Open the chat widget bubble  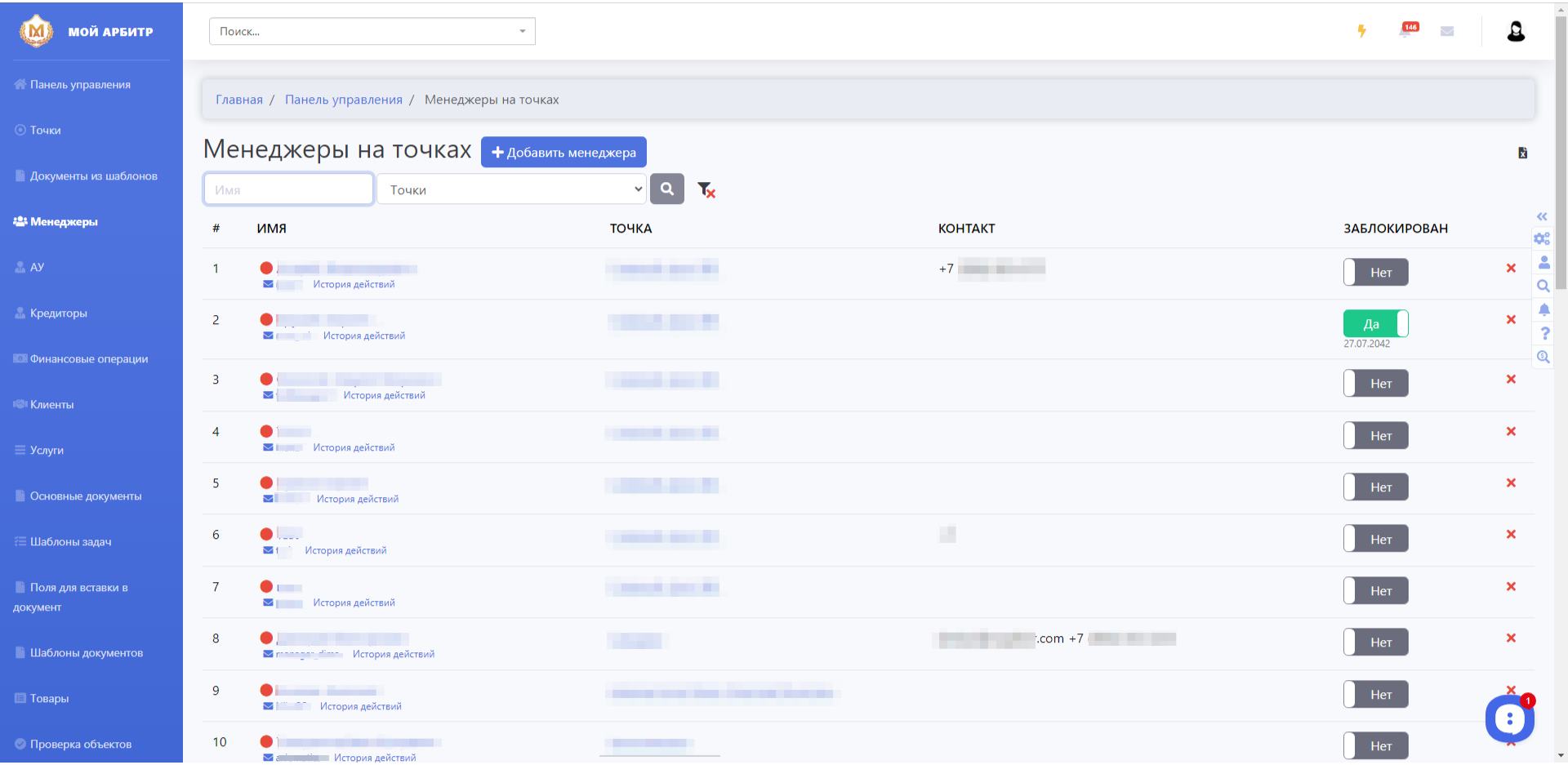click(x=1509, y=718)
